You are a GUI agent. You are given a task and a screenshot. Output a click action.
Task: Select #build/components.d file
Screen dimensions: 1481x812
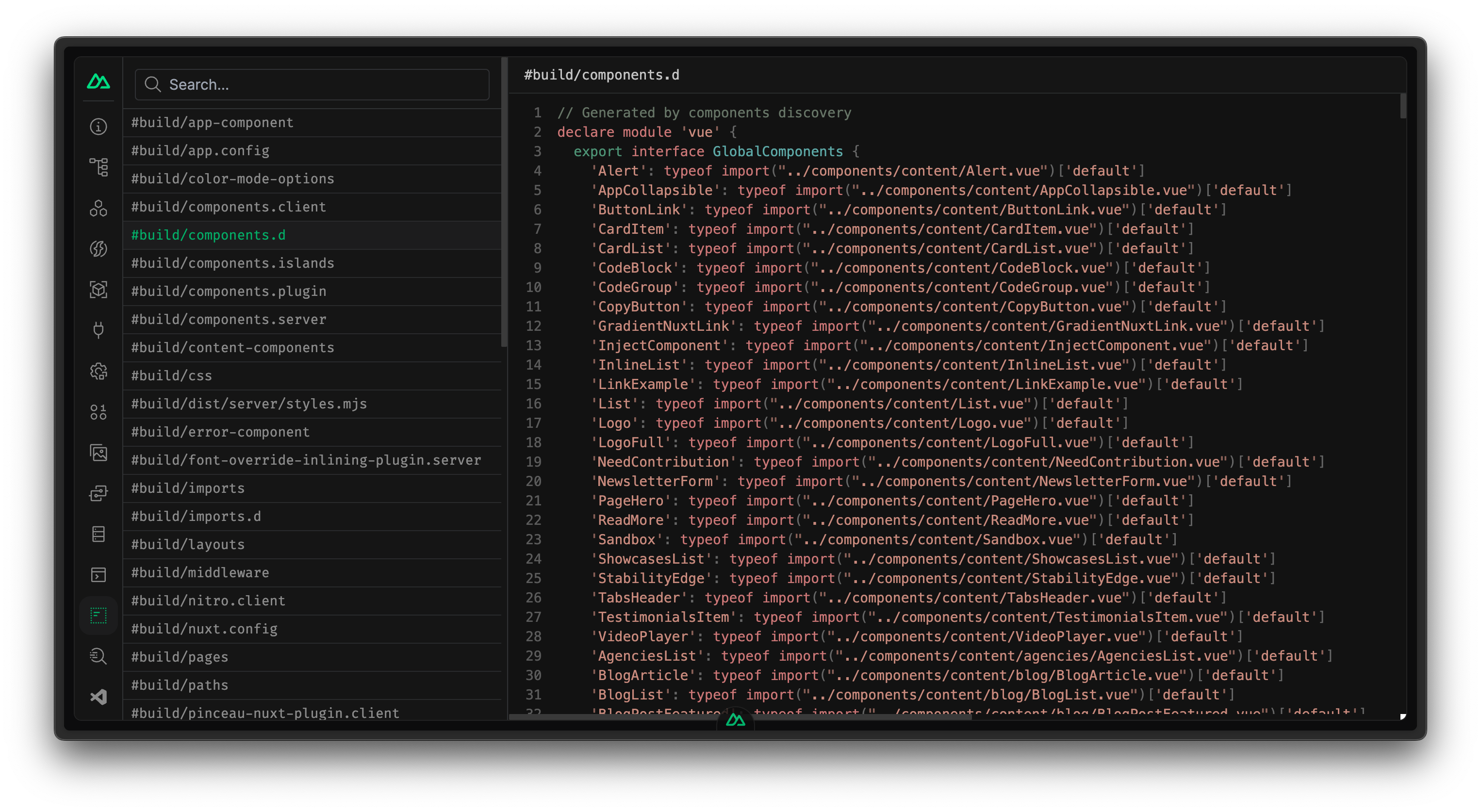[208, 234]
